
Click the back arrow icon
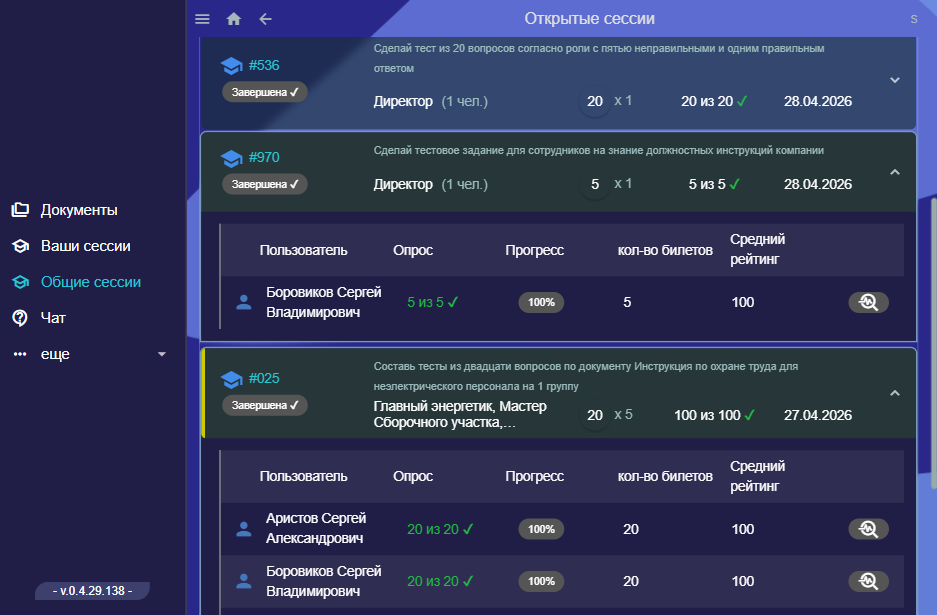265,19
